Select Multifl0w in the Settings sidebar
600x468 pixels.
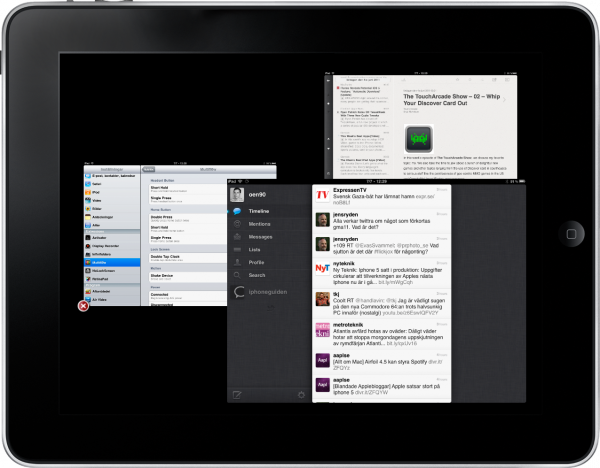(112, 263)
